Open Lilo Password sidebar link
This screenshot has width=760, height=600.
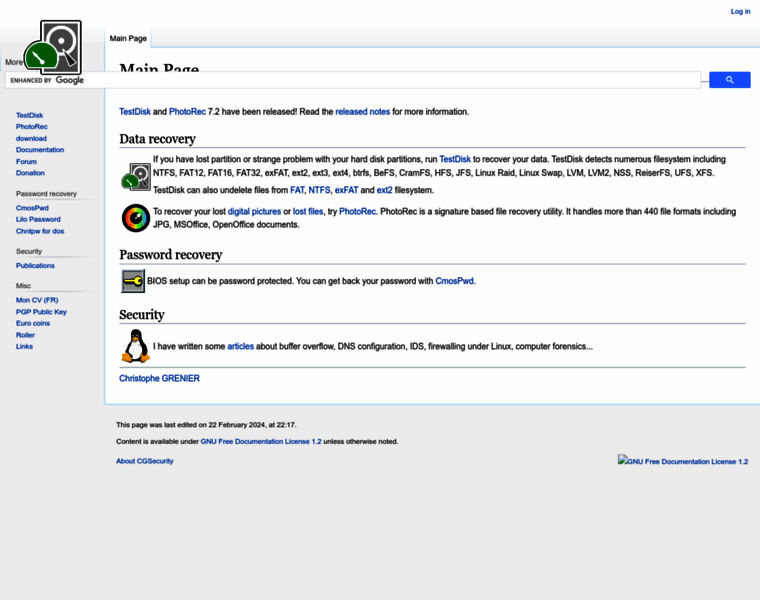(38, 220)
